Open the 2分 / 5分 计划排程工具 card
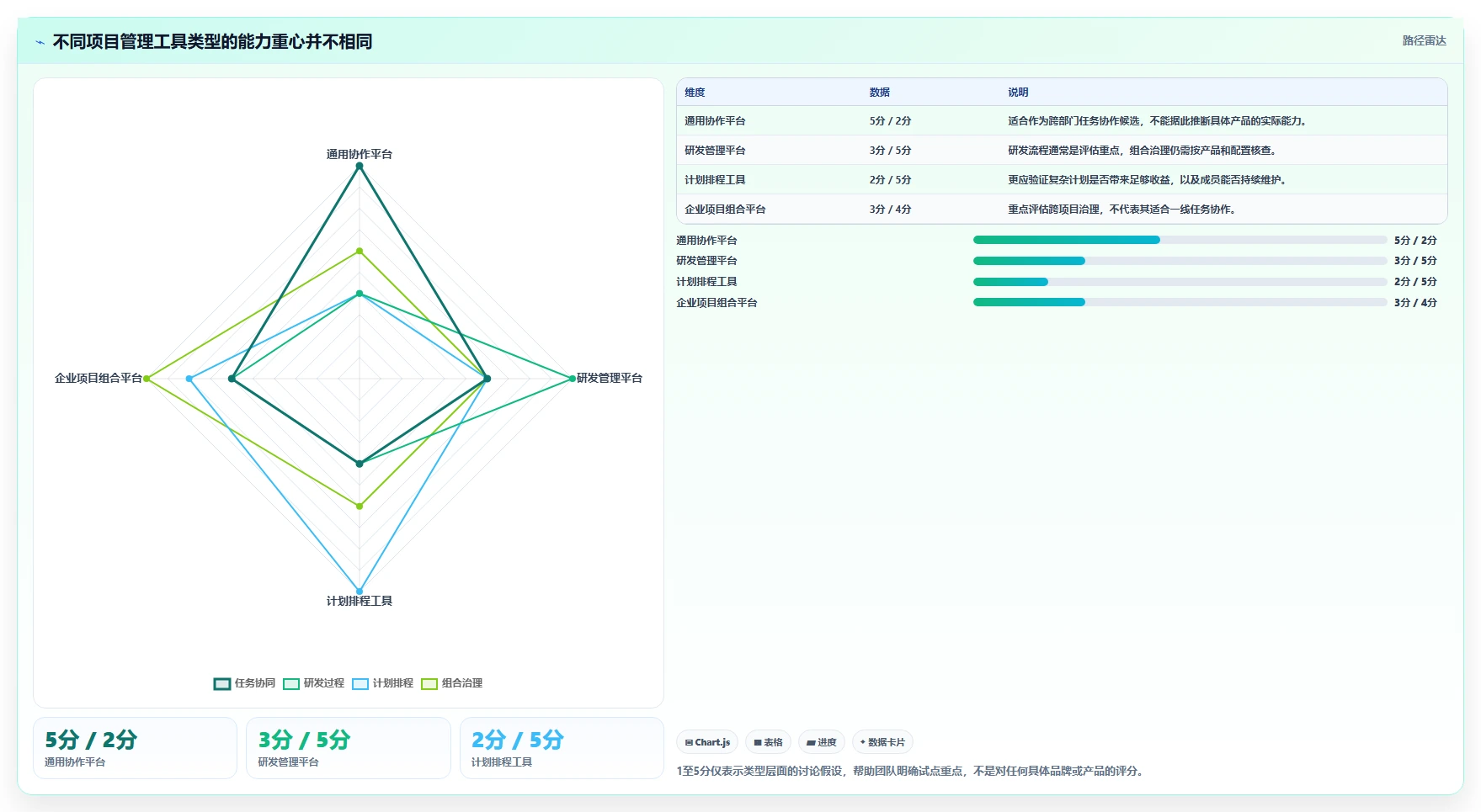This screenshot has height=812, width=1481. (x=562, y=748)
